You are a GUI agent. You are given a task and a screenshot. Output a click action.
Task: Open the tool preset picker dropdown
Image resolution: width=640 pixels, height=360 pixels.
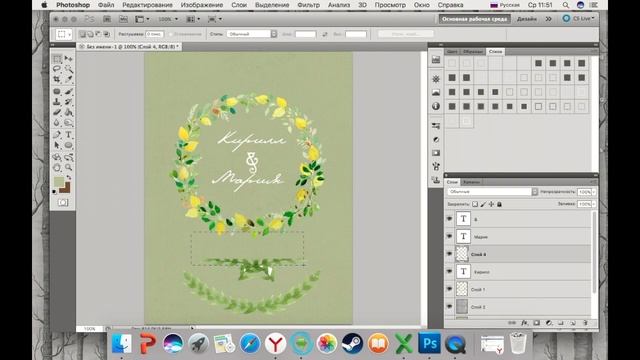64,34
